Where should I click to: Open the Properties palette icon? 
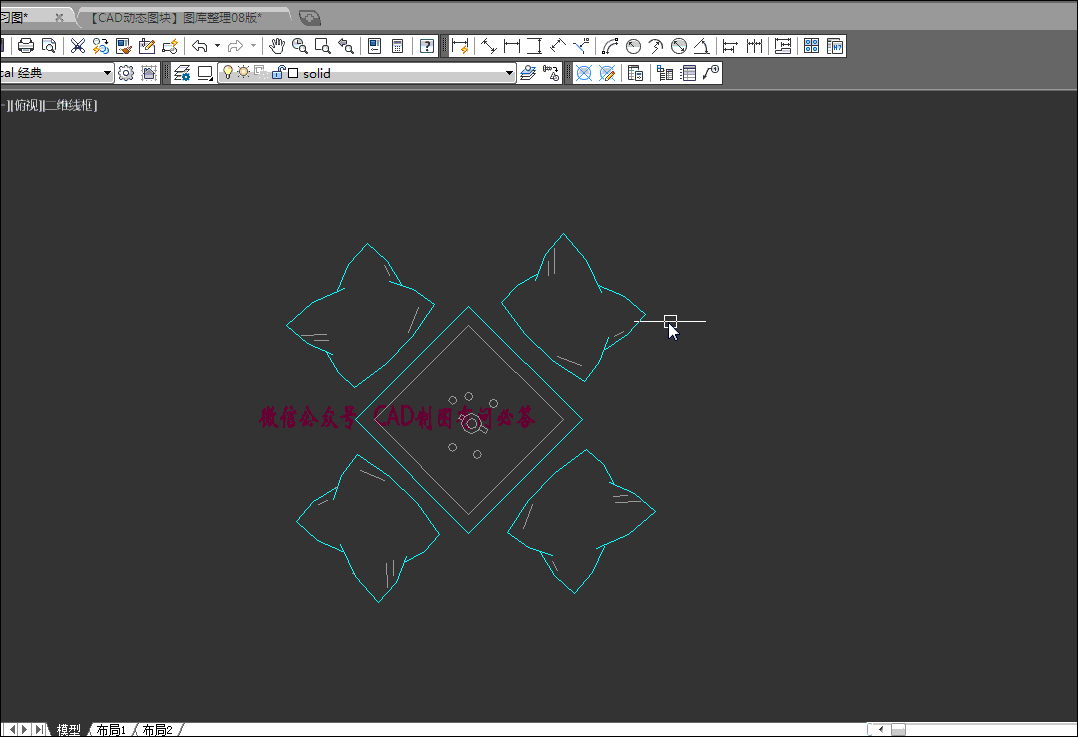point(375,46)
